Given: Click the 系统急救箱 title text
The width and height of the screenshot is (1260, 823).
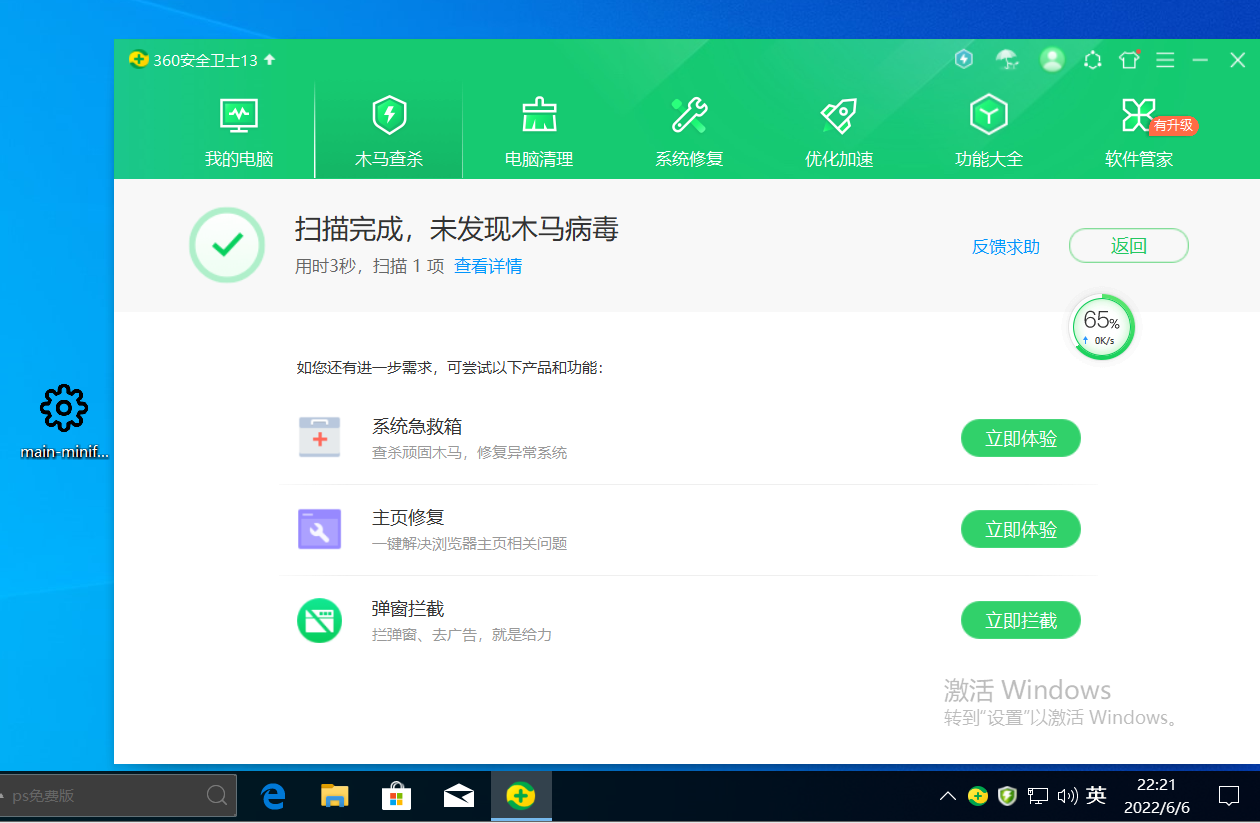Looking at the screenshot, I should [417, 427].
